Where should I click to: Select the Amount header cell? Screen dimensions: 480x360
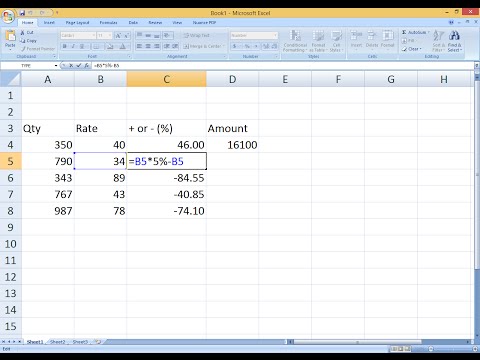232,129
